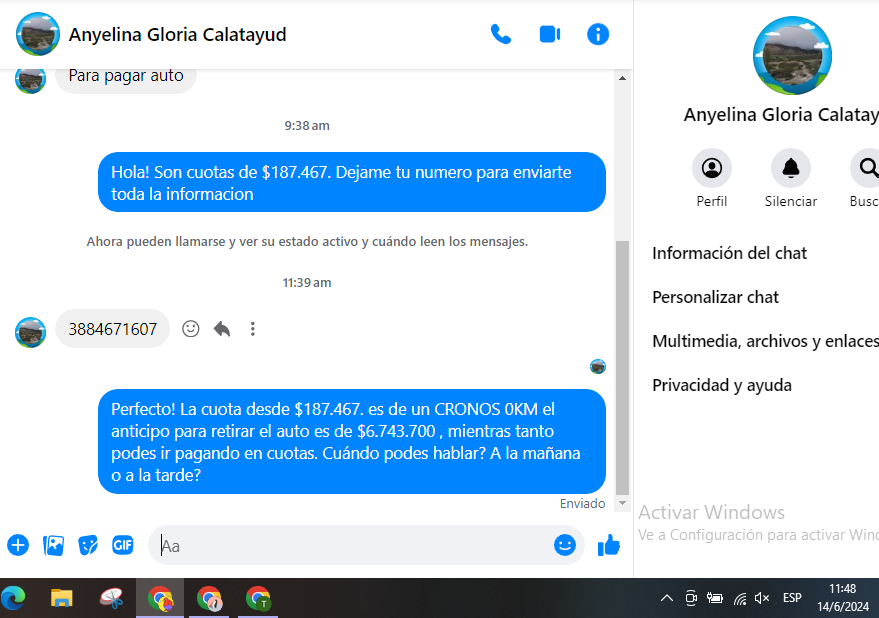
Task: Send a thumbs-up like
Action: click(608, 545)
